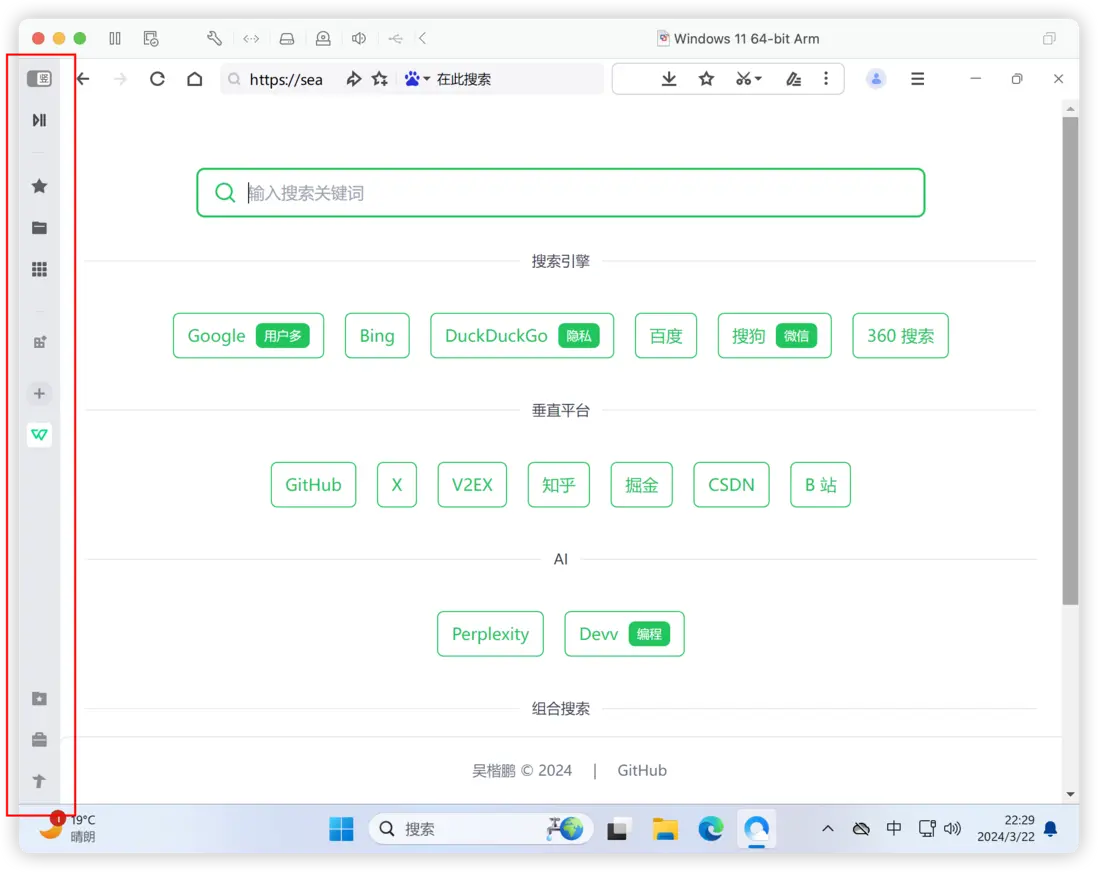The height and width of the screenshot is (872, 1098).
Task: Go to the browser home page
Action: point(195,79)
